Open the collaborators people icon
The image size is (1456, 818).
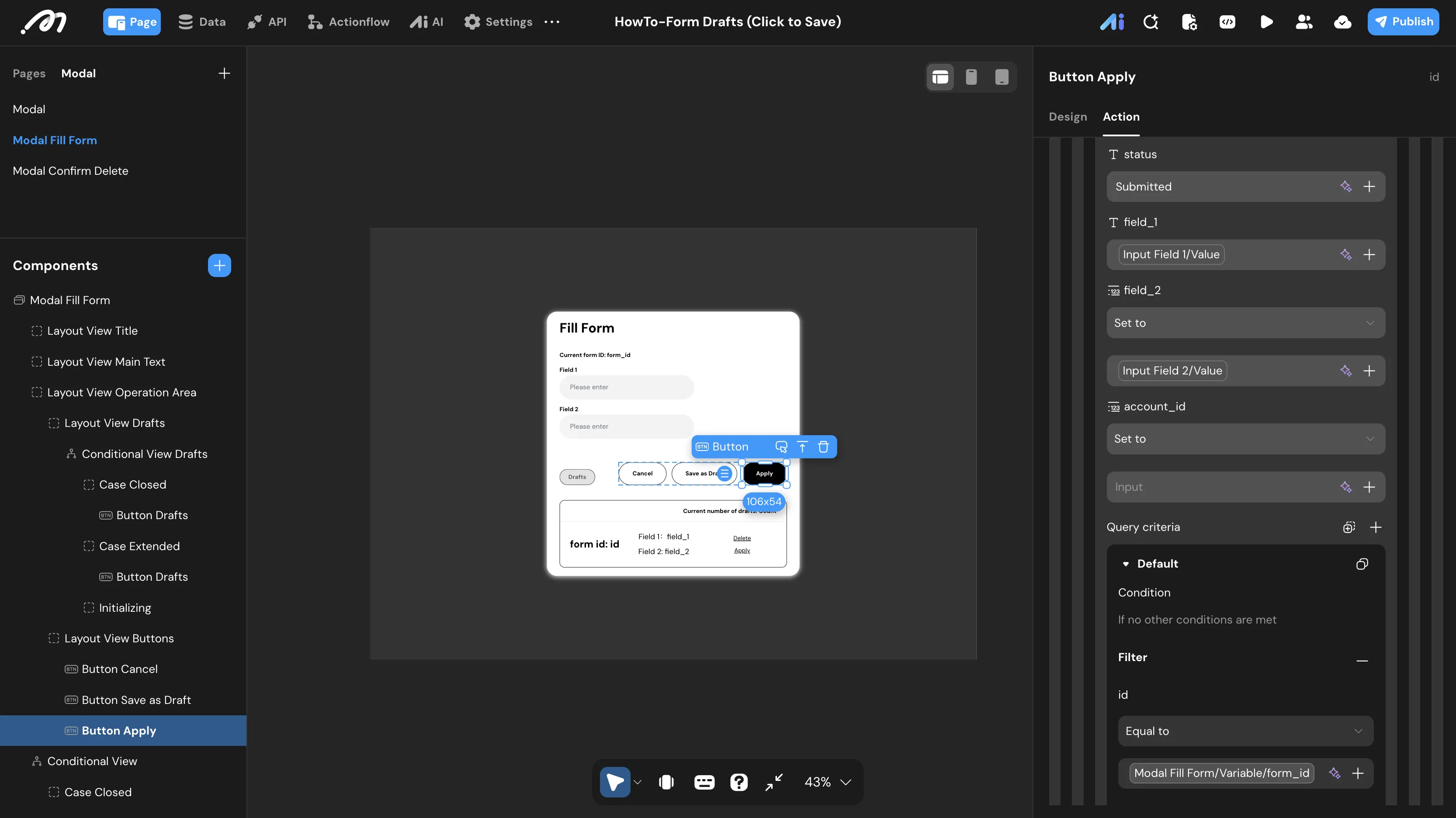[1304, 22]
